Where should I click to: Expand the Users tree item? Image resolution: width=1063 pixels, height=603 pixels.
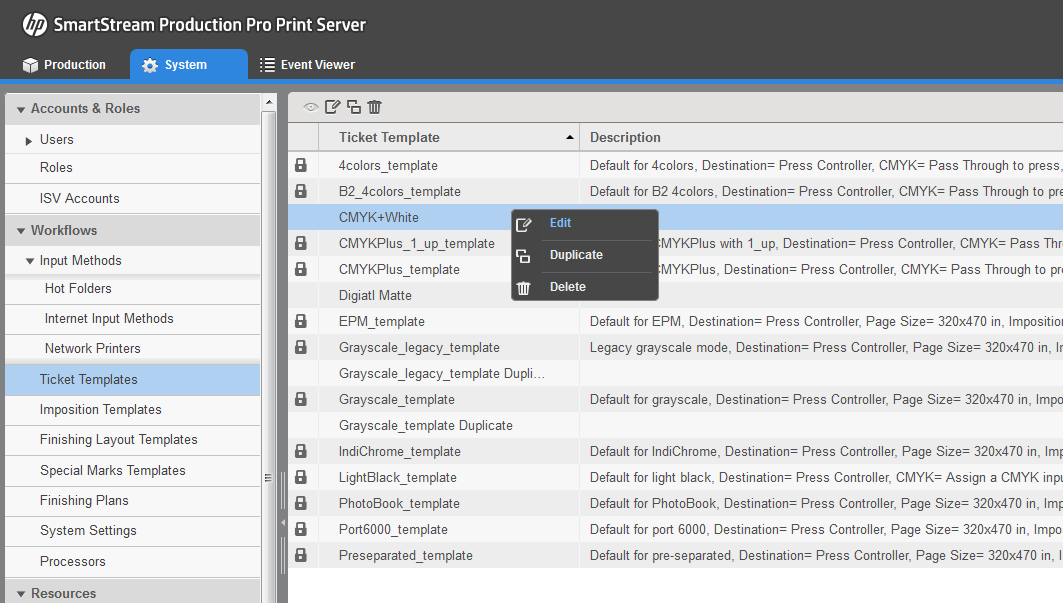point(28,139)
